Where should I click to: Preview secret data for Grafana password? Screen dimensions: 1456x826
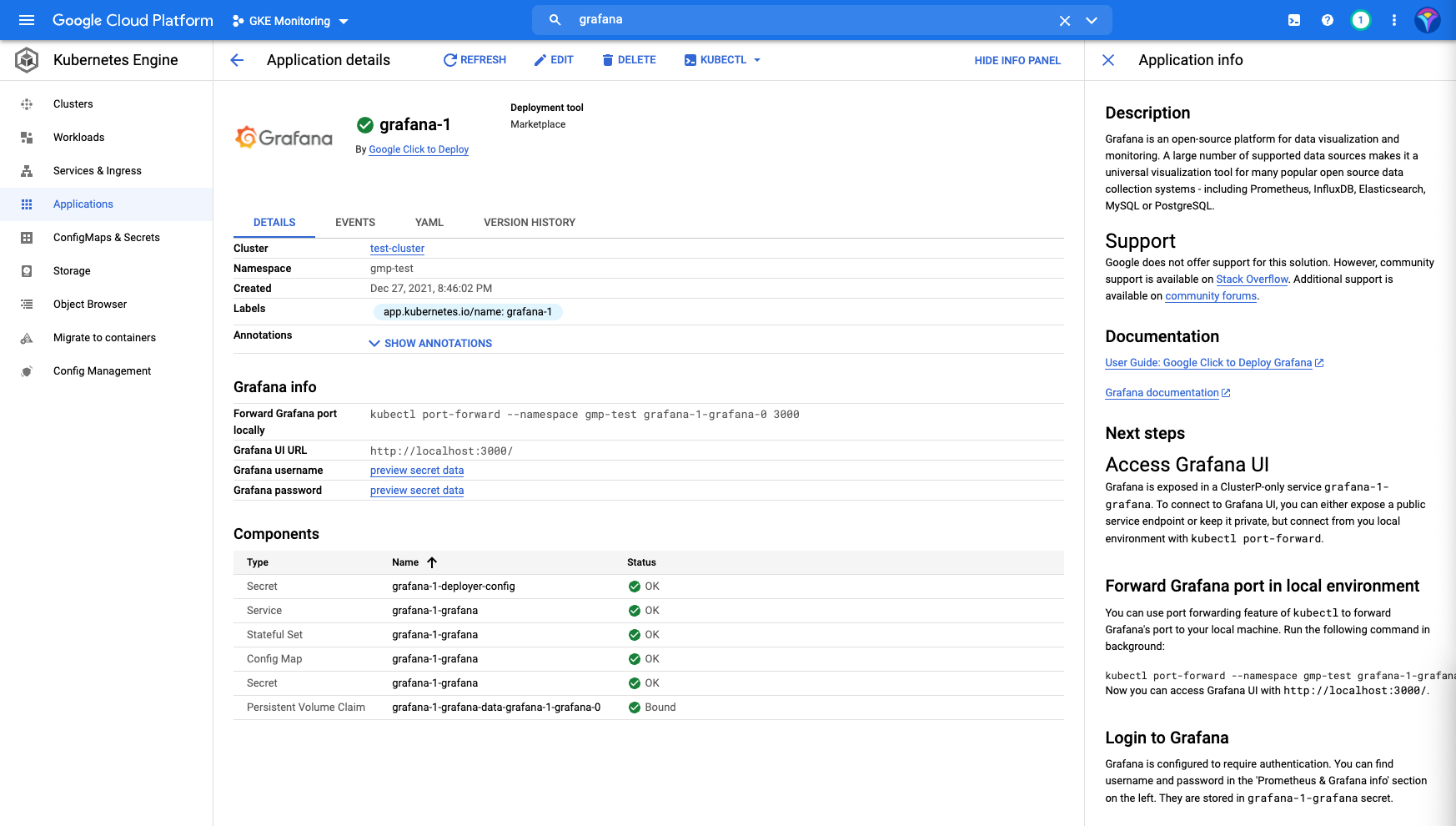click(417, 491)
